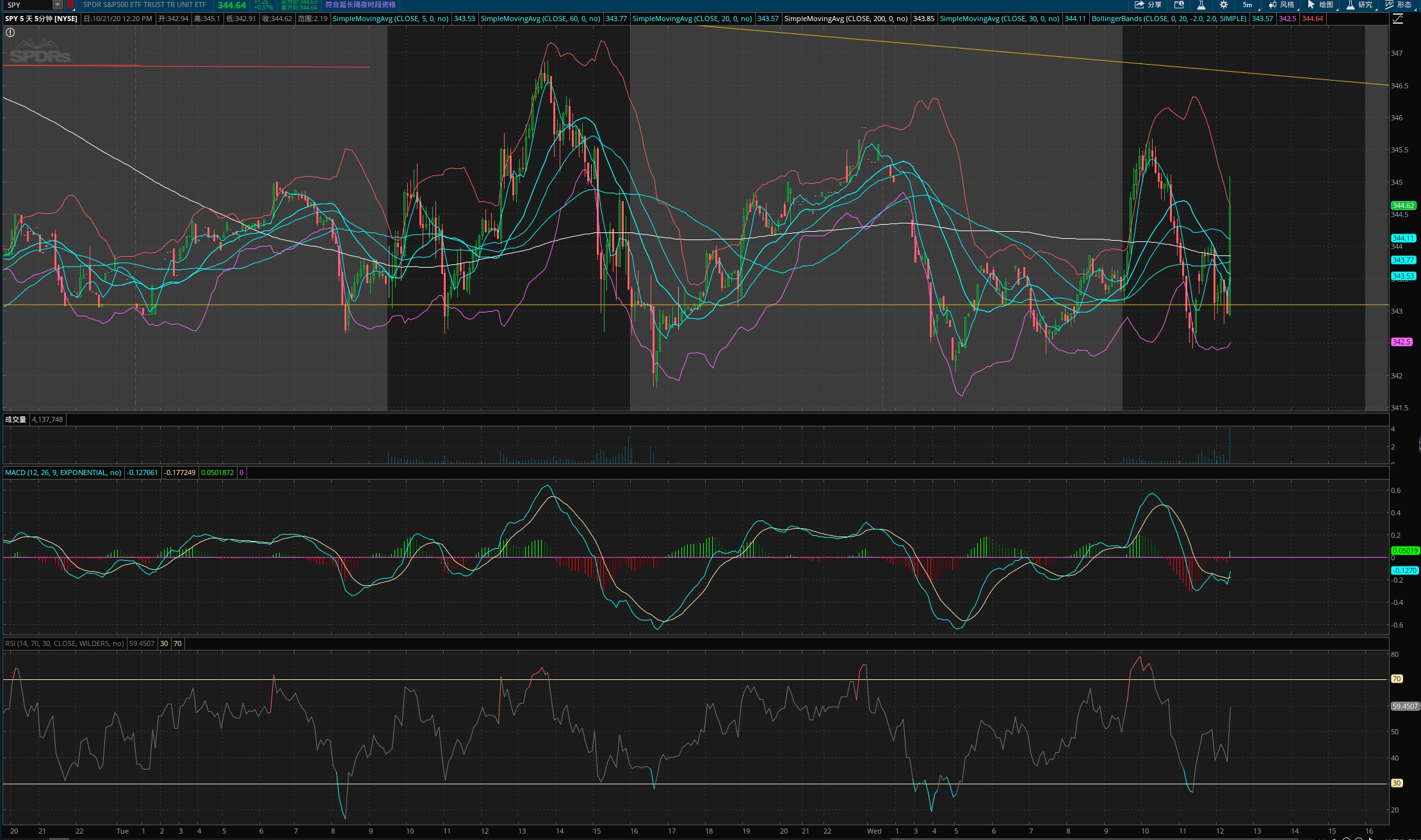
Task: Click SimpleMovingAvg (CLOSE, 60, 0, no) label
Action: (540, 19)
